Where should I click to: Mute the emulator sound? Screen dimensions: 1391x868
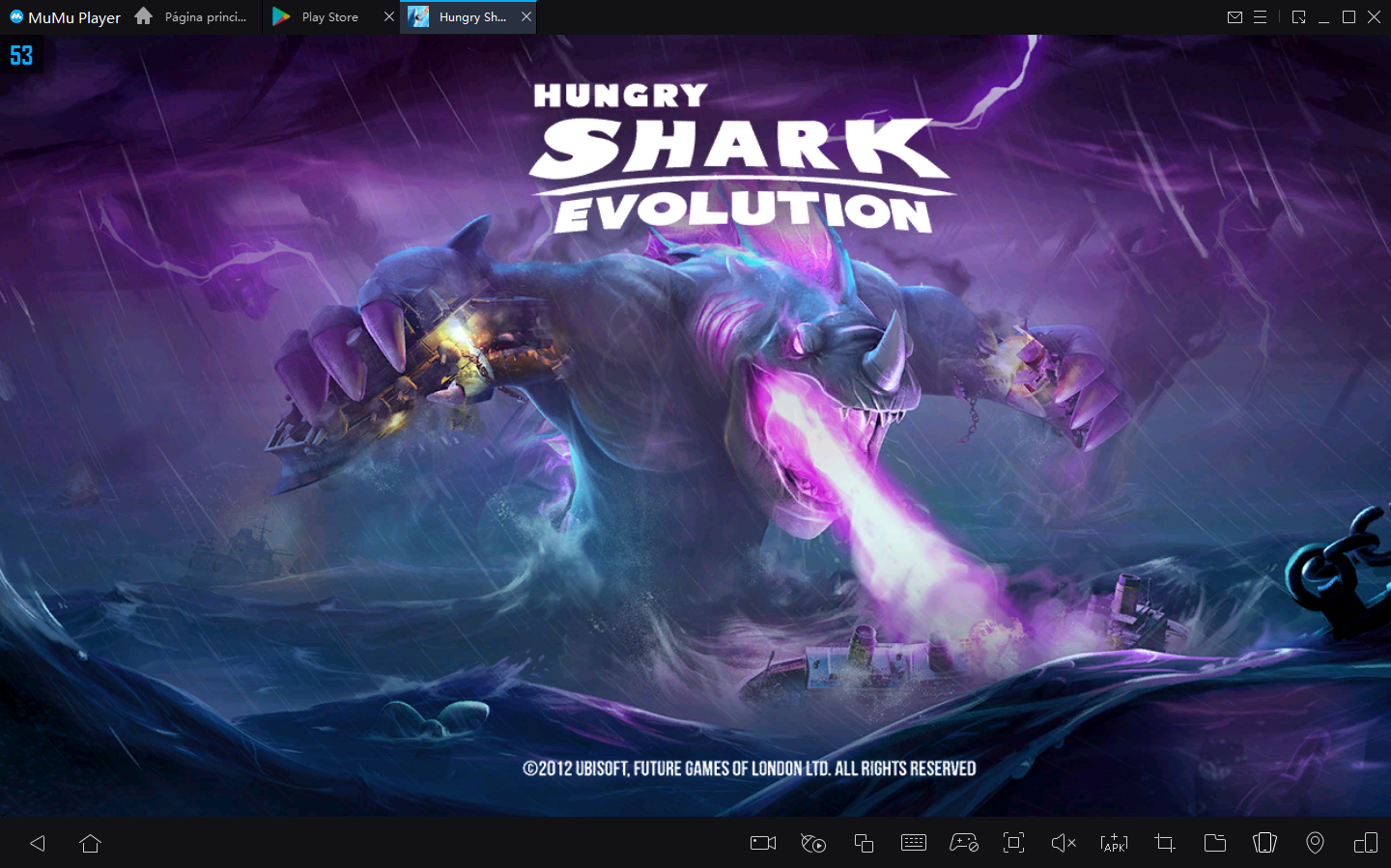[x=1064, y=843]
